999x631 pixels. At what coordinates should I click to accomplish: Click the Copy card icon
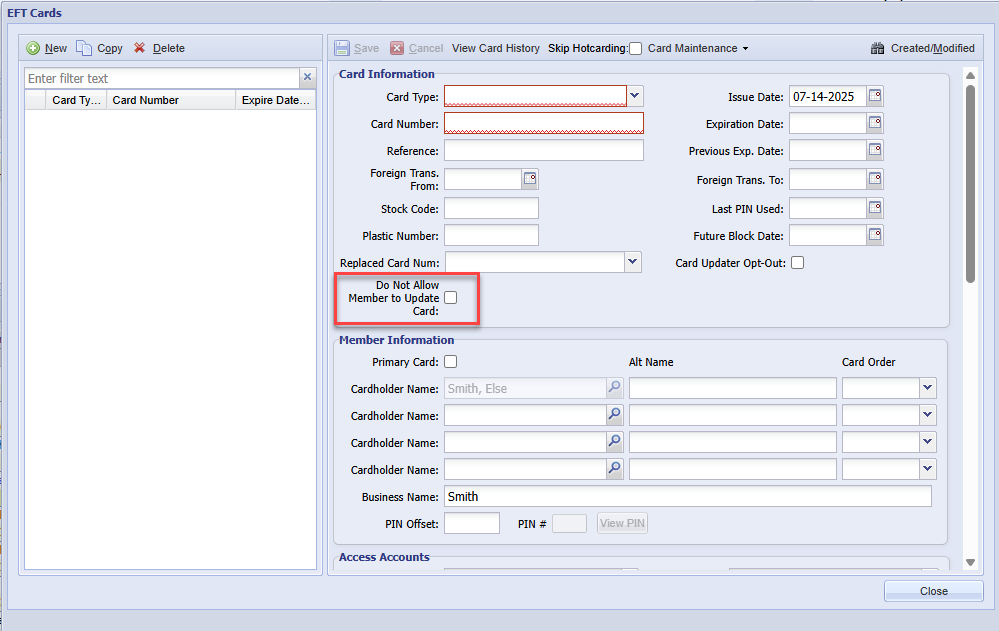[84, 48]
